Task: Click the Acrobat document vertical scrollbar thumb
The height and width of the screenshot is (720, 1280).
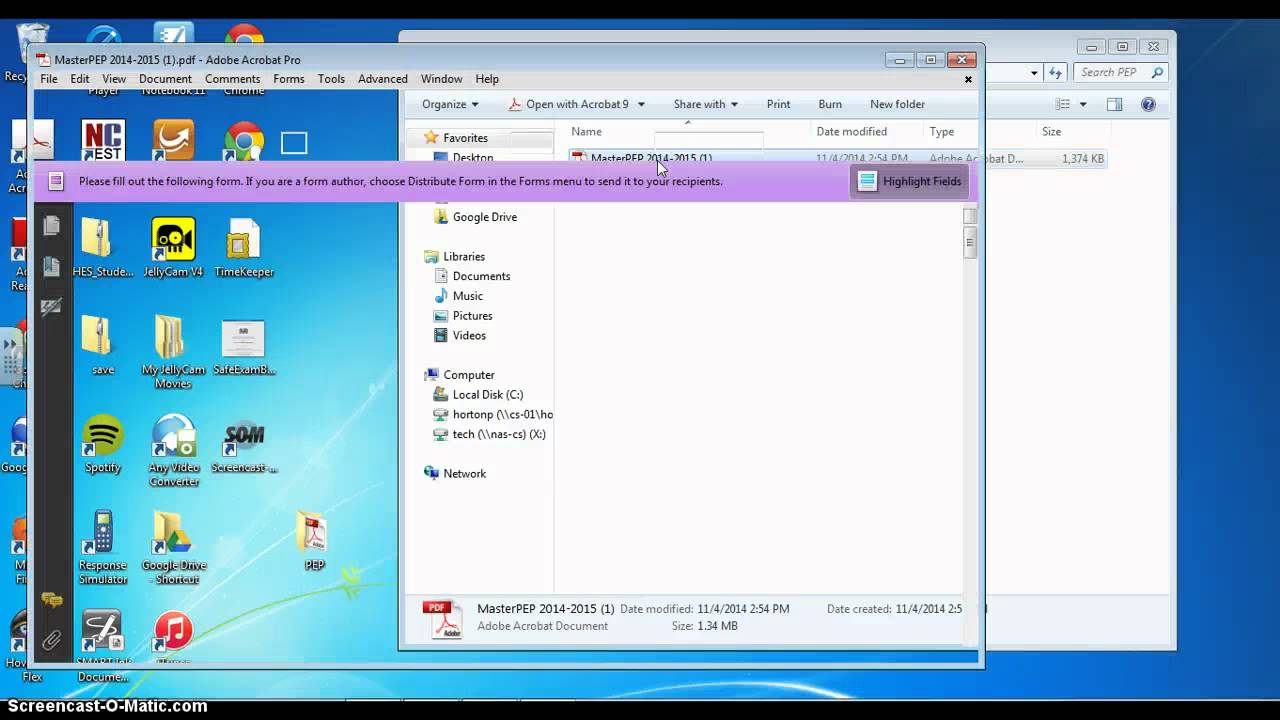Action: click(969, 242)
